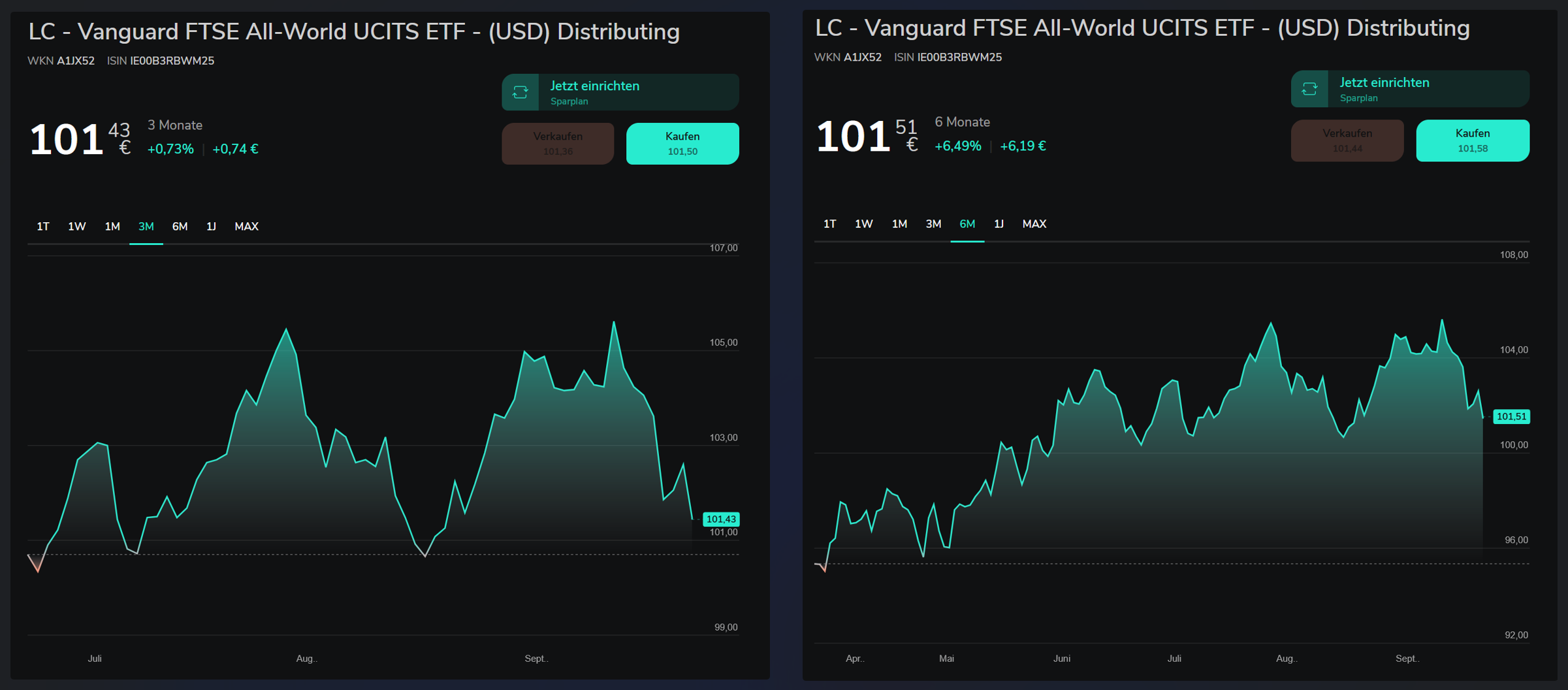Open 'Jetzt einrichten' Sparplan in left panel
This screenshot has height=690, width=1568.
point(620,93)
